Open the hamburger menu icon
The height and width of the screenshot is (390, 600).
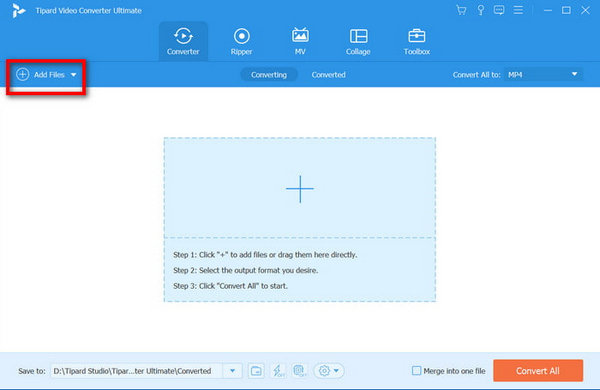tap(518, 10)
